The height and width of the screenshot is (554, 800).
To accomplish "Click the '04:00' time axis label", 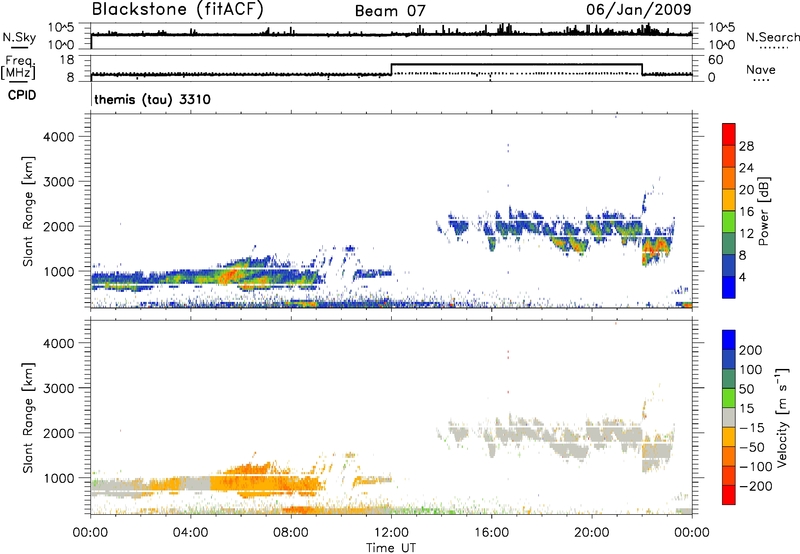I will [x=190, y=533].
